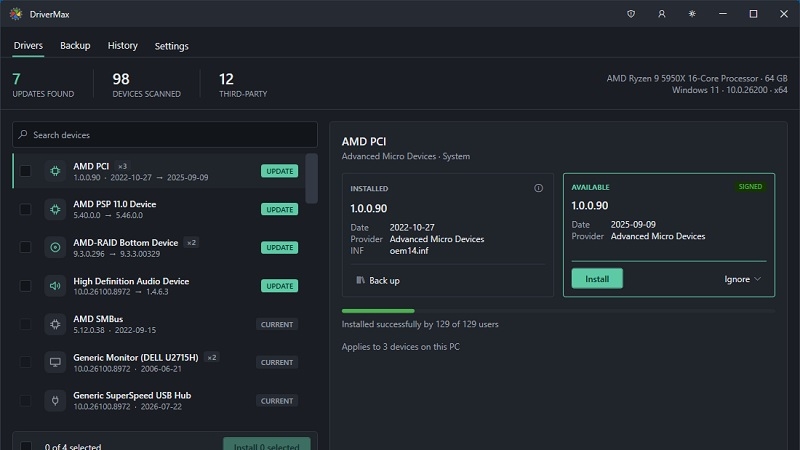Click the Install button for AMD PCI
800x450 pixels.
(x=597, y=279)
